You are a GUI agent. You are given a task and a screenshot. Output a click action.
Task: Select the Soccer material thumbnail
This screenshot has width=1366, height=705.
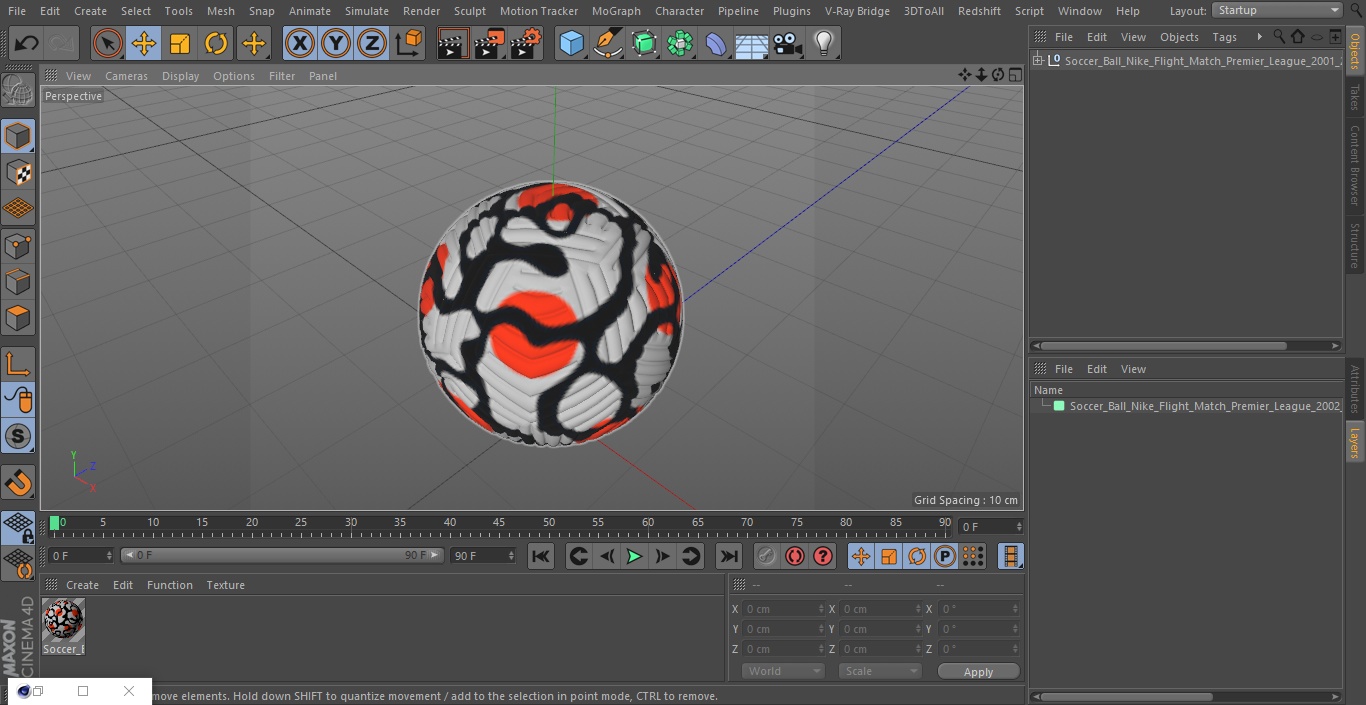coord(63,620)
